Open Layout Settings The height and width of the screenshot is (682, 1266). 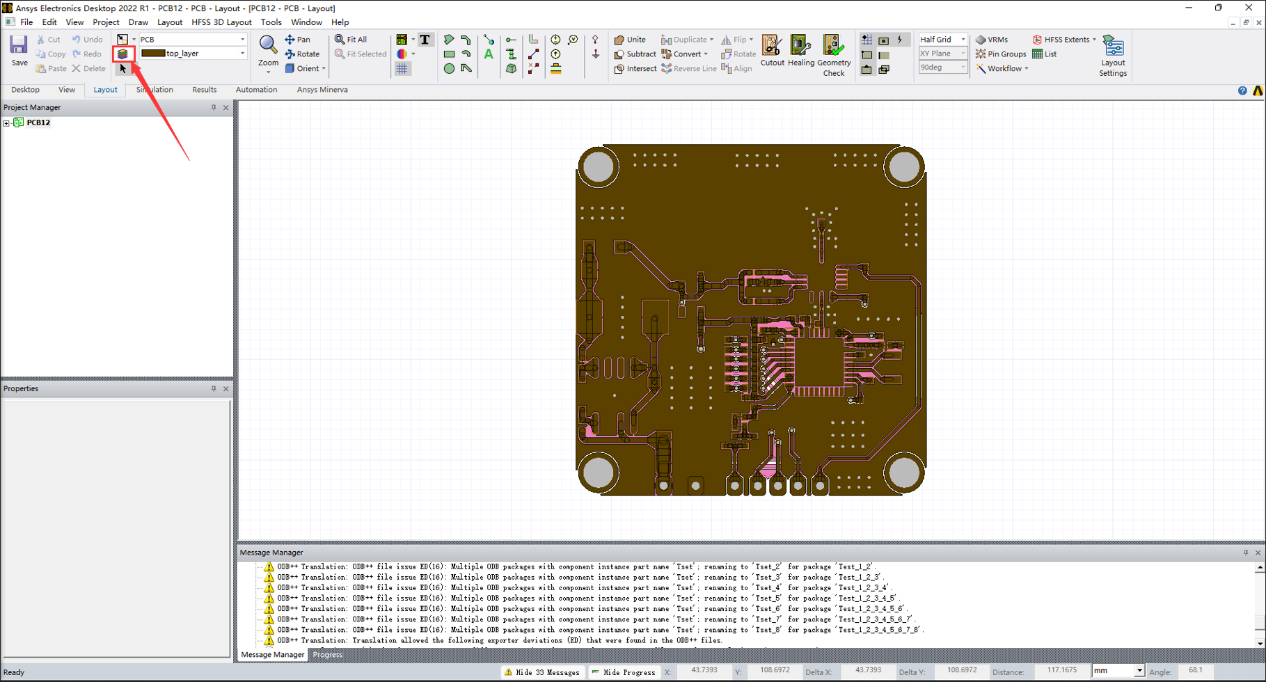(x=1113, y=56)
